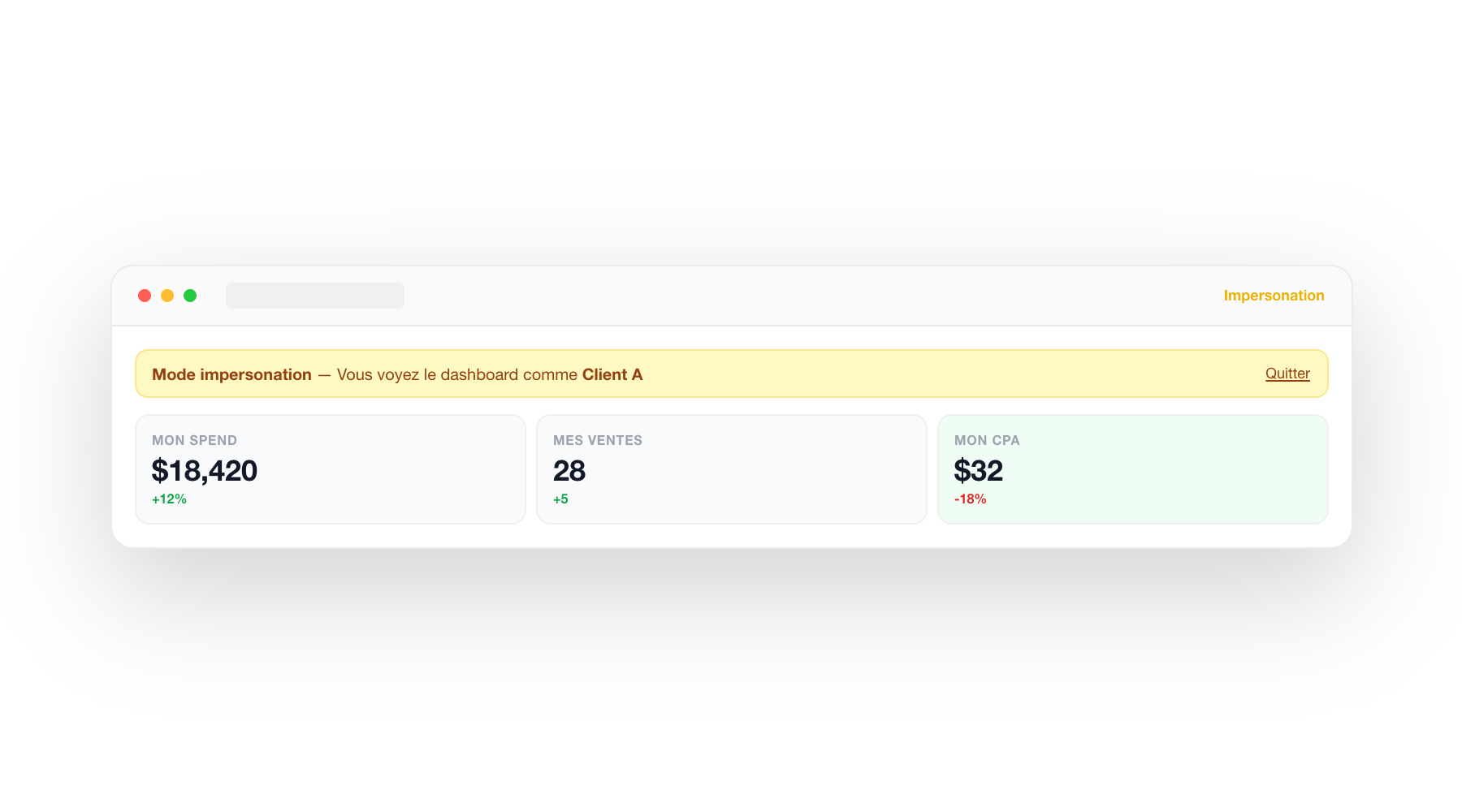1462x812 pixels.
Task: Click the "Client A" name in banner
Action: pyautogui.click(x=612, y=374)
